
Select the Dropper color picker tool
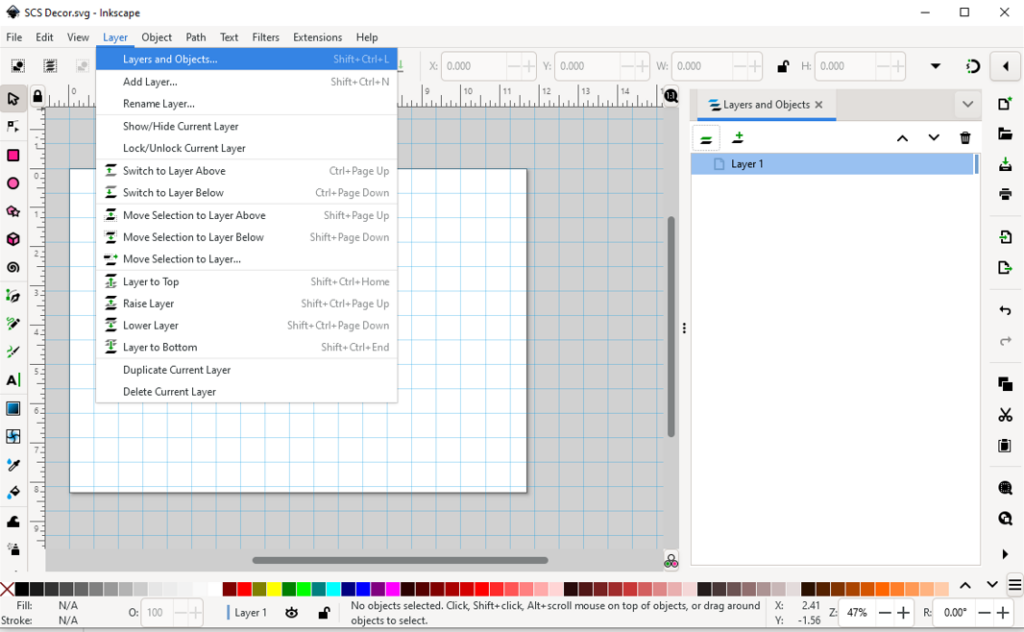coord(13,465)
